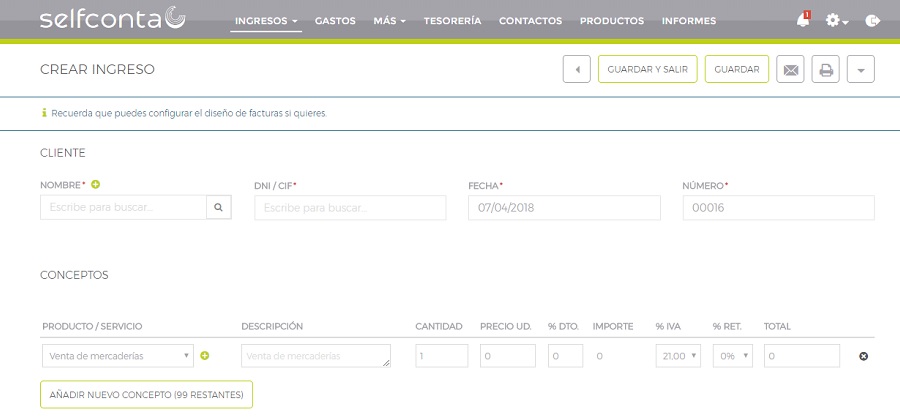
Task: Click the info icon beside Recuerda text
Action: click(x=44, y=113)
